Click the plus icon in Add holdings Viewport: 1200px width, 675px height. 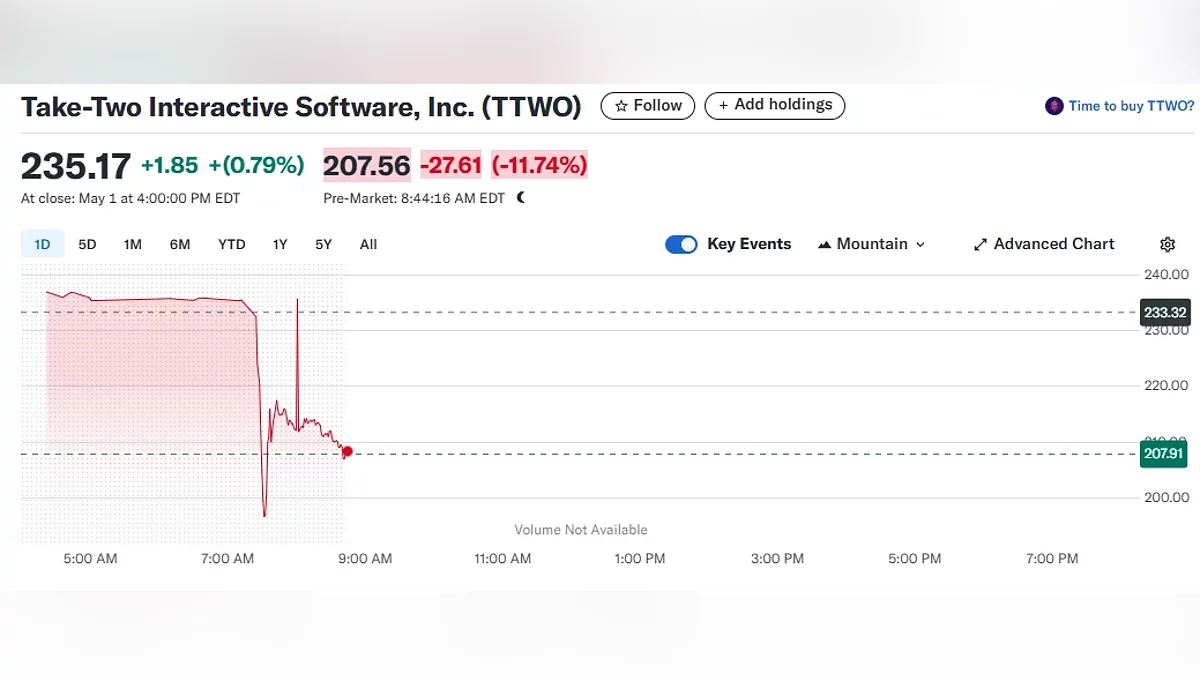point(723,106)
